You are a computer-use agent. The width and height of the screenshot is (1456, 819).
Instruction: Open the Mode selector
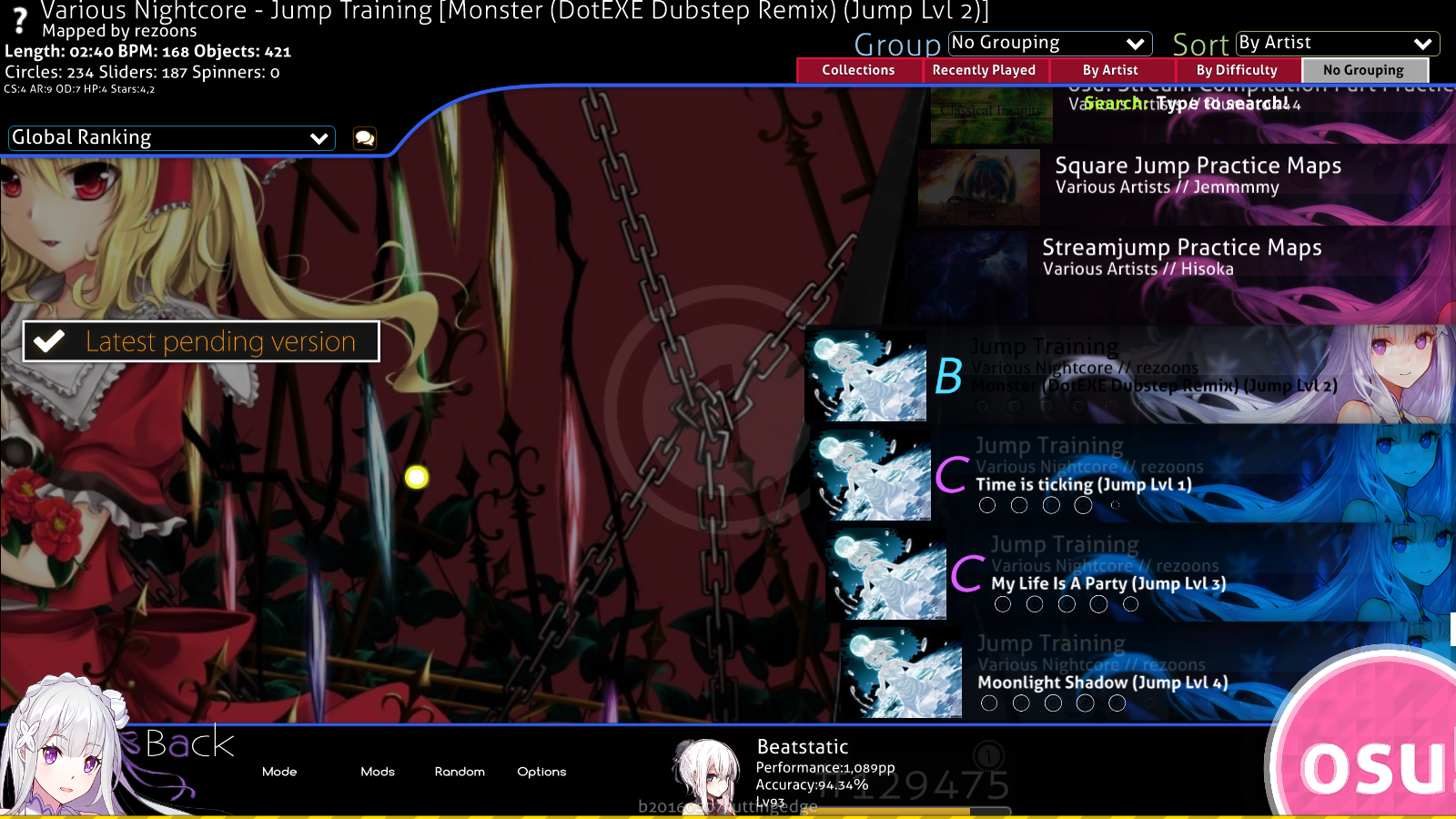click(279, 772)
